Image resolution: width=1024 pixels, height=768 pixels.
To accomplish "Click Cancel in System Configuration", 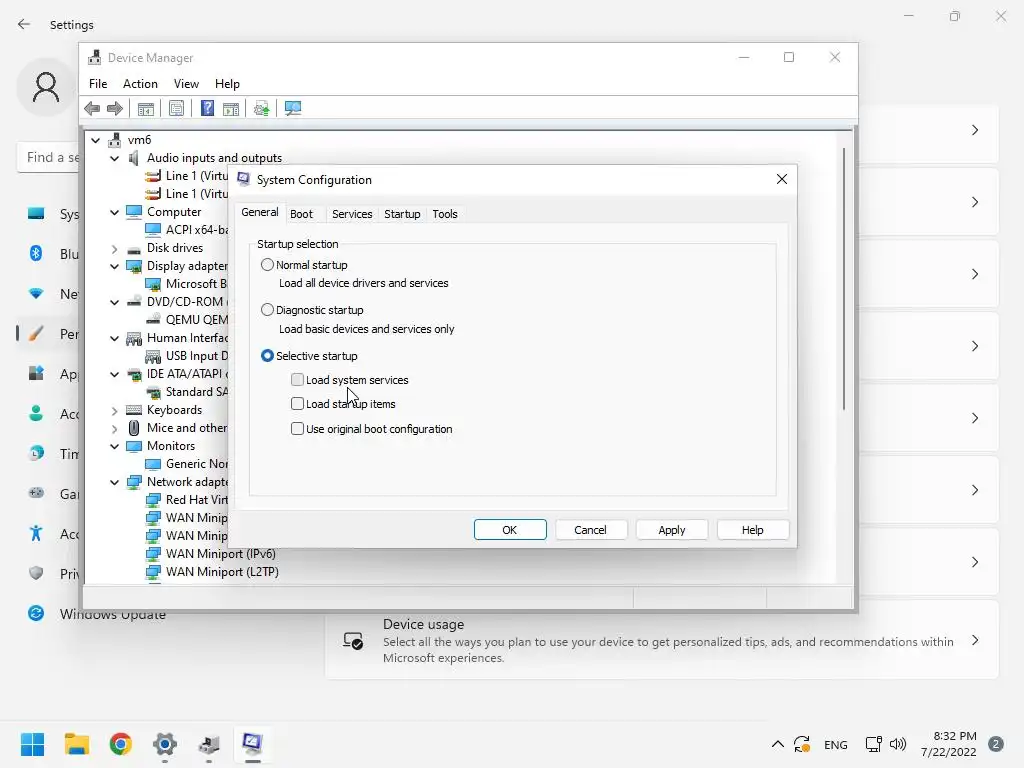I will [x=590, y=530].
